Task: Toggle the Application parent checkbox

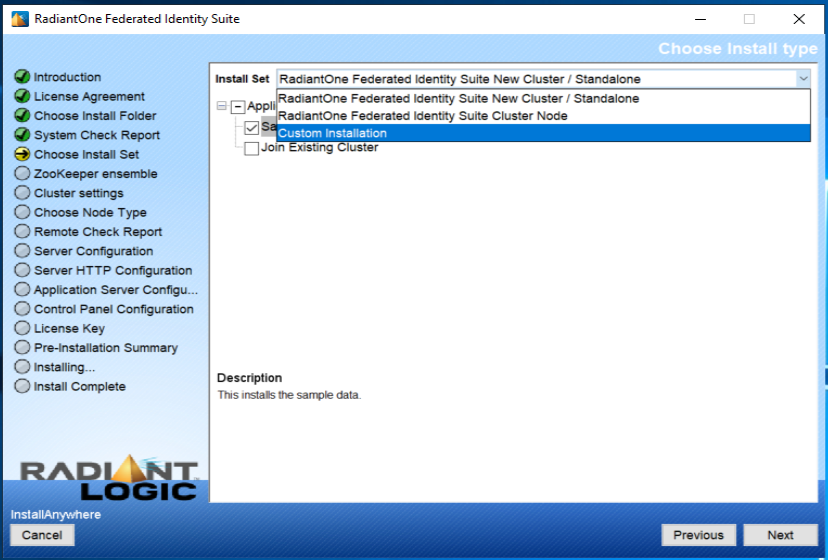Action: pyautogui.click(x=238, y=107)
